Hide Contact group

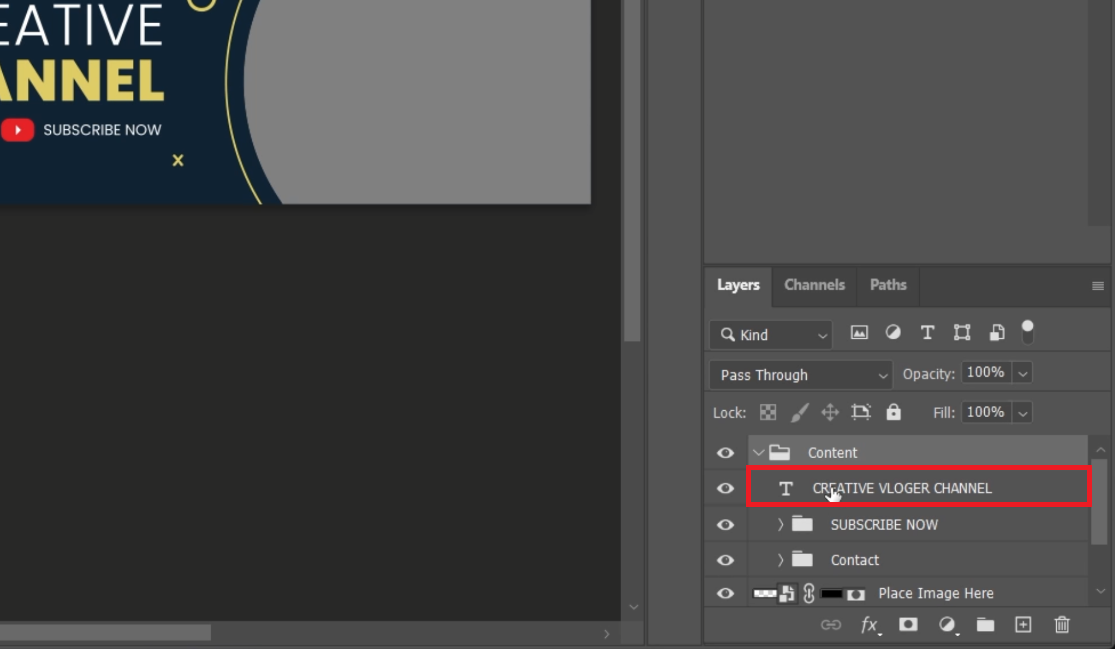click(725, 560)
